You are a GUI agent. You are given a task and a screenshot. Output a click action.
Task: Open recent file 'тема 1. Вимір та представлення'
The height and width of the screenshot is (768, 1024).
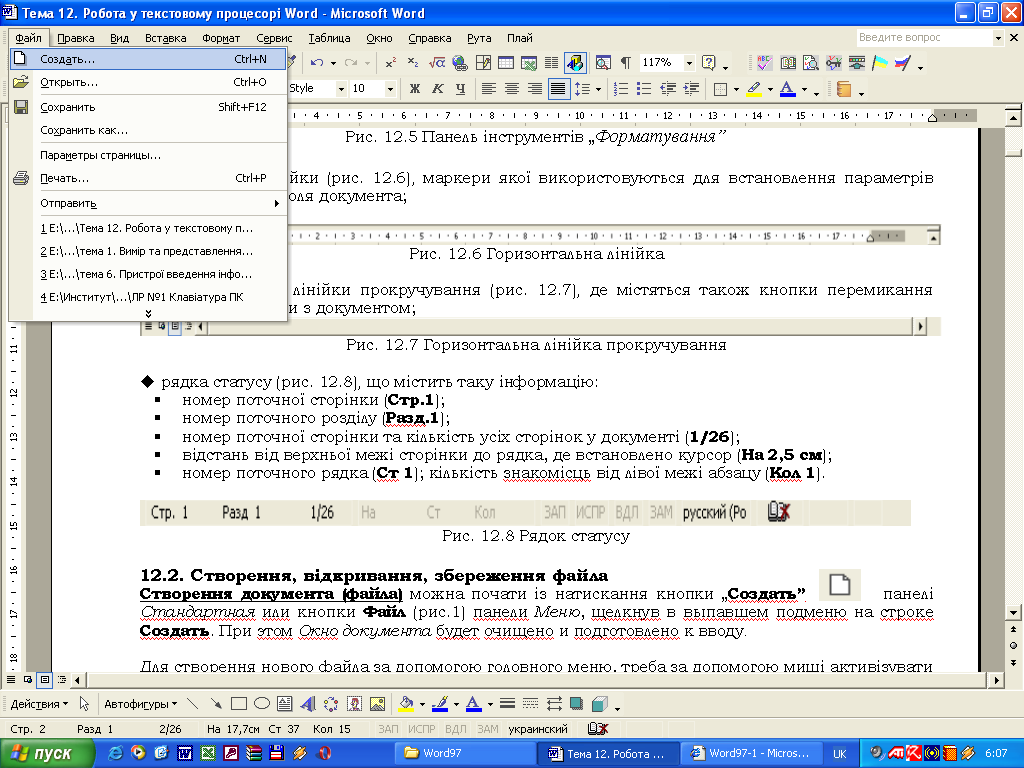click(x=148, y=251)
